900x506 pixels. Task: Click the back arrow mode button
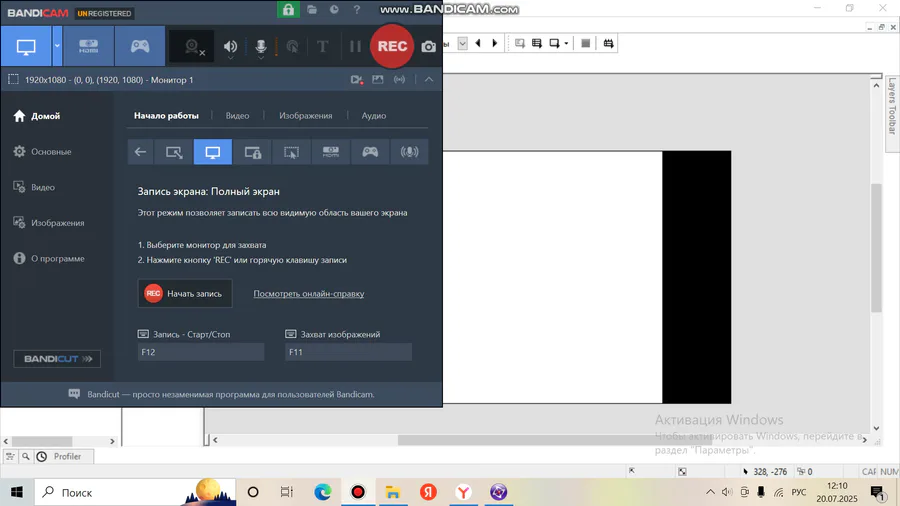coord(140,152)
